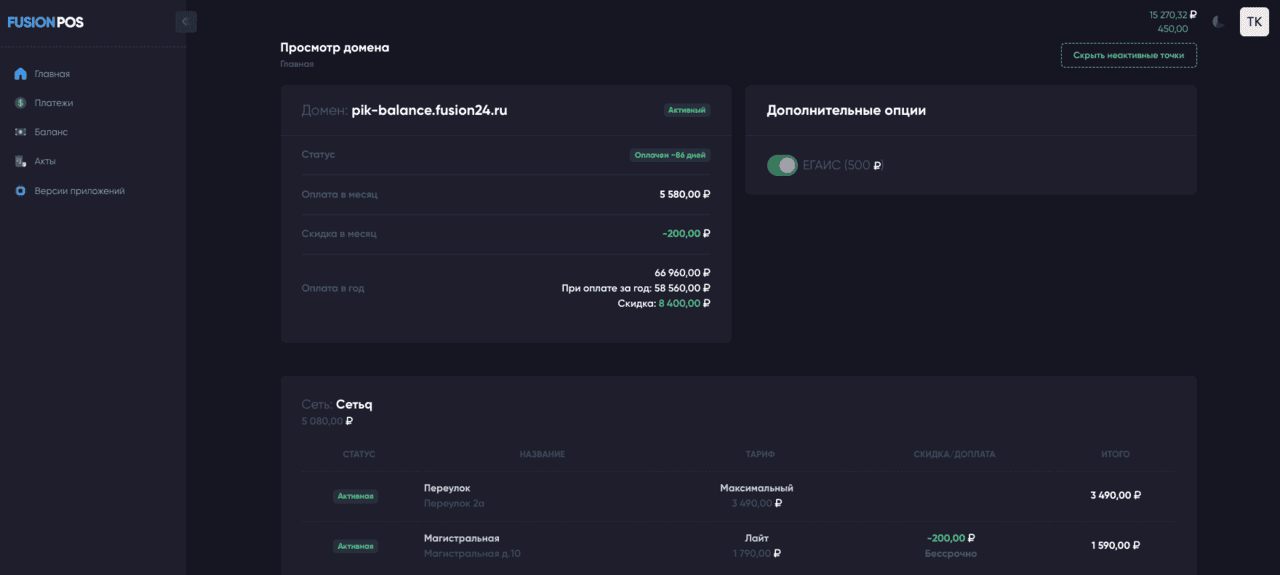This screenshot has height=575, width=1280.
Task: Click the Главная breadcrumb link
Action: (297, 64)
